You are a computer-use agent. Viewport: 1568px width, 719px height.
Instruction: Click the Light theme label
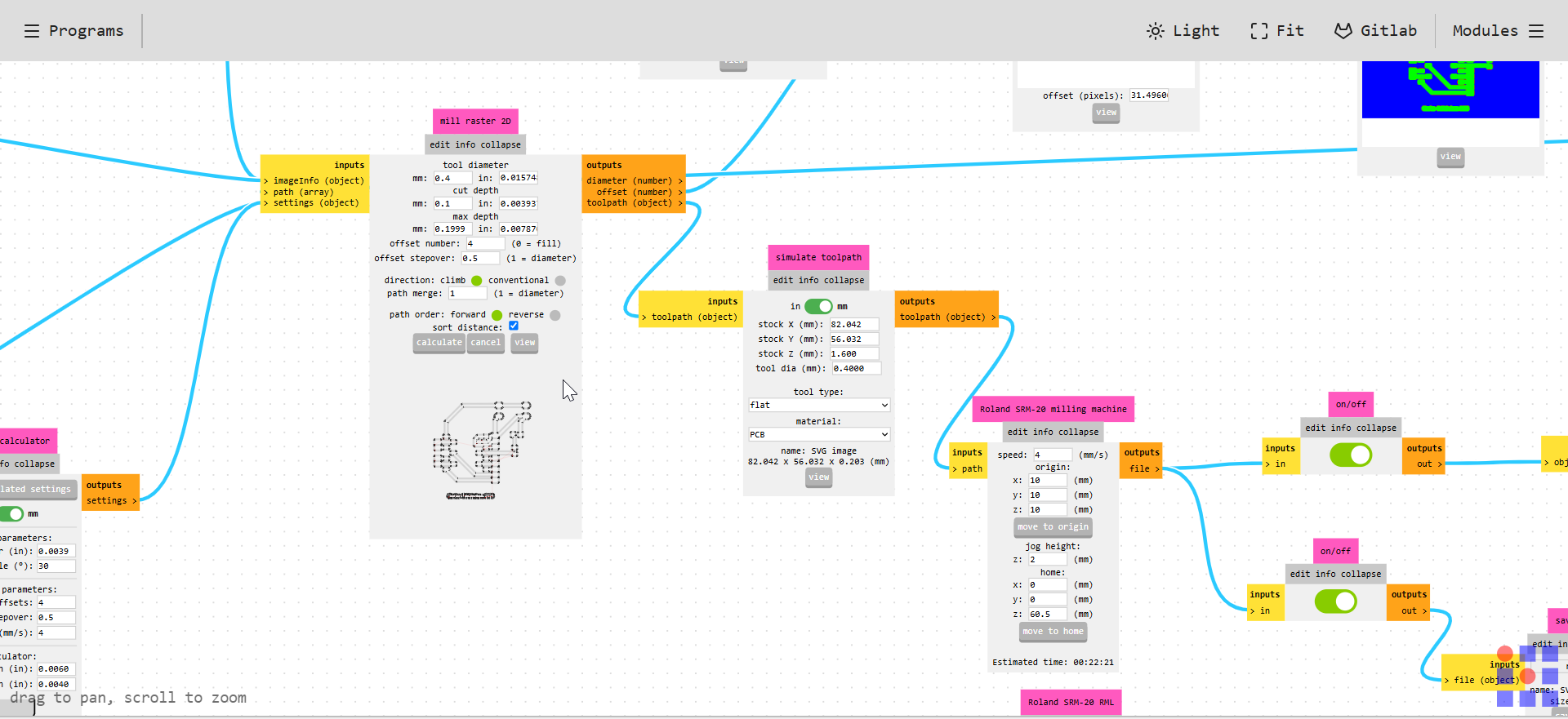click(x=1196, y=31)
